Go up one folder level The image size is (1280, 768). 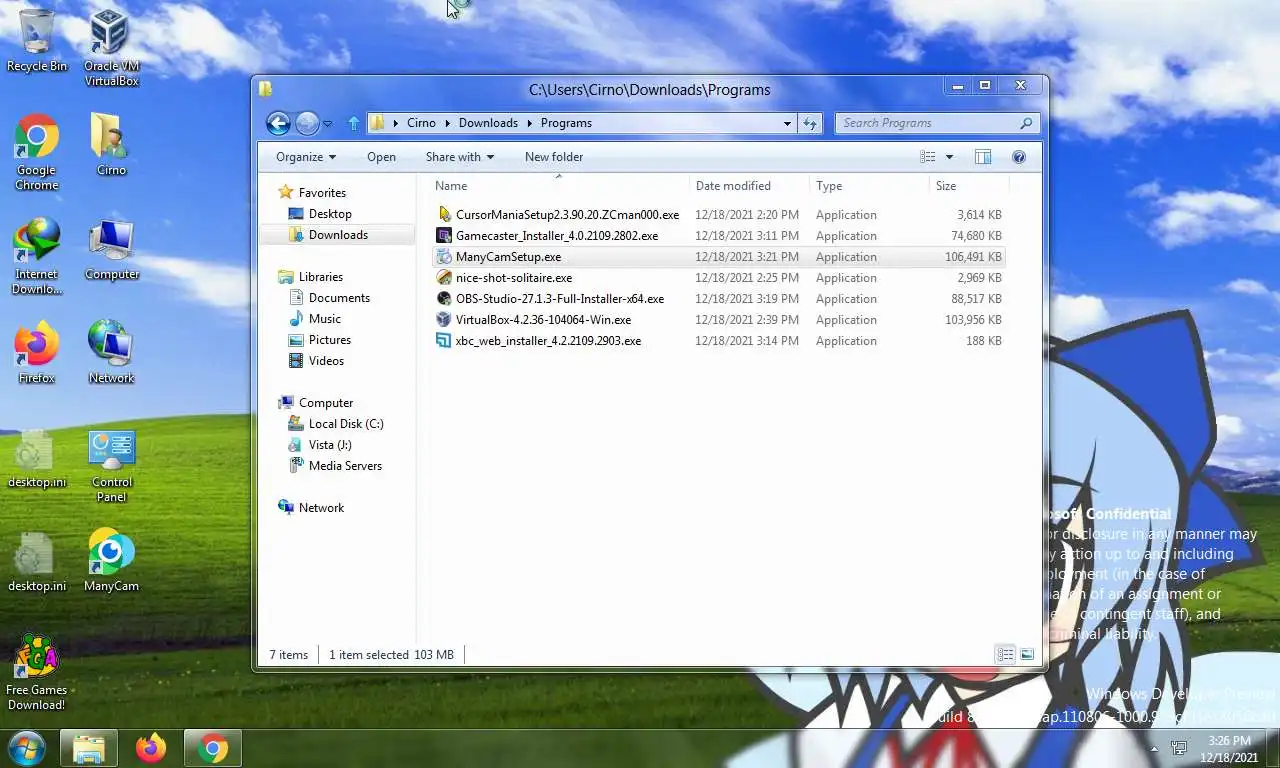pyautogui.click(x=353, y=123)
